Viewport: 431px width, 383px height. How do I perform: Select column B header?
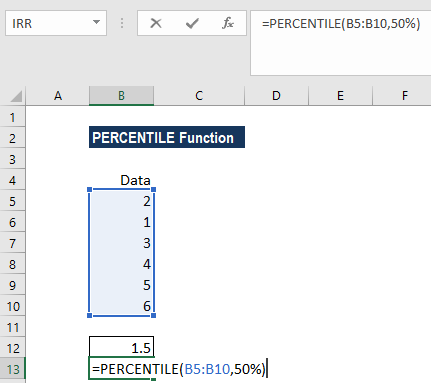[x=121, y=96]
